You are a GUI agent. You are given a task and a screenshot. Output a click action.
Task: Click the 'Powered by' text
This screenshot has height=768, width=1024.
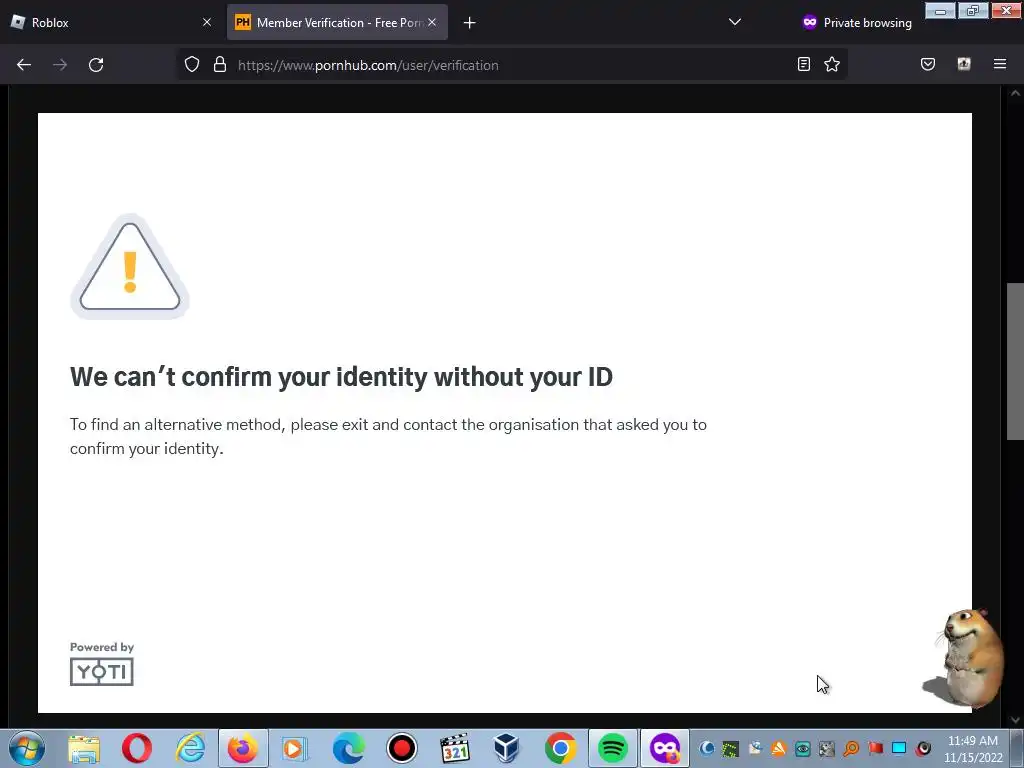(102, 647)
